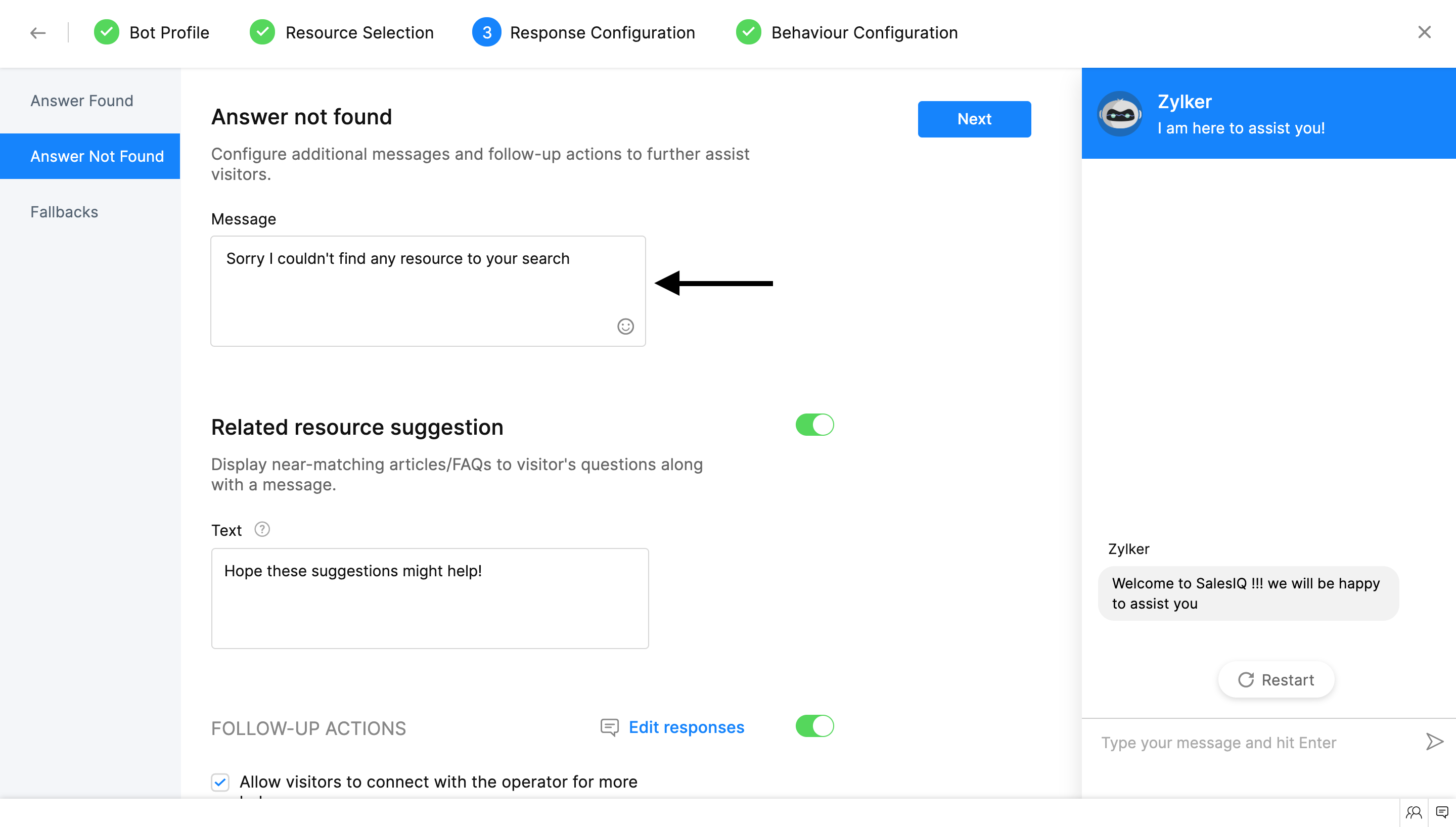Viewport: 1456px width, 827px height.
Task: Click the chat preview message input
Action: coord(1249,743)
